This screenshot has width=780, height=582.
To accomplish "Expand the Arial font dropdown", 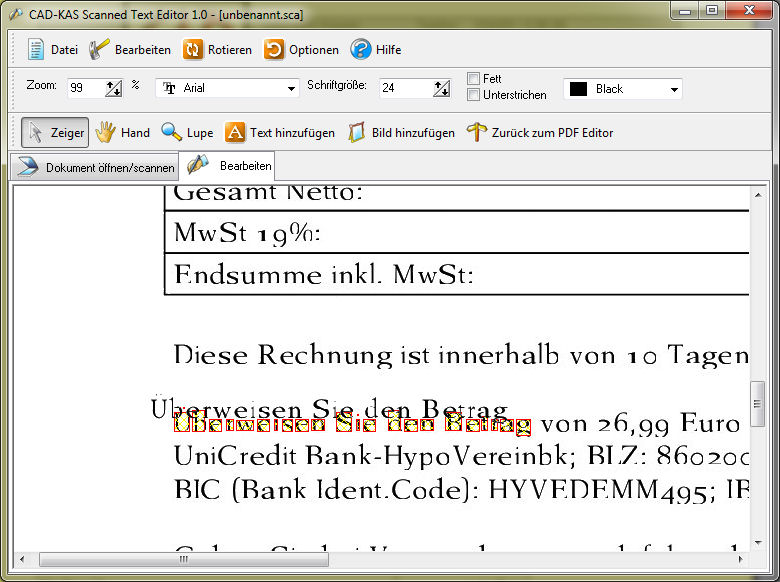I will 292,89.
